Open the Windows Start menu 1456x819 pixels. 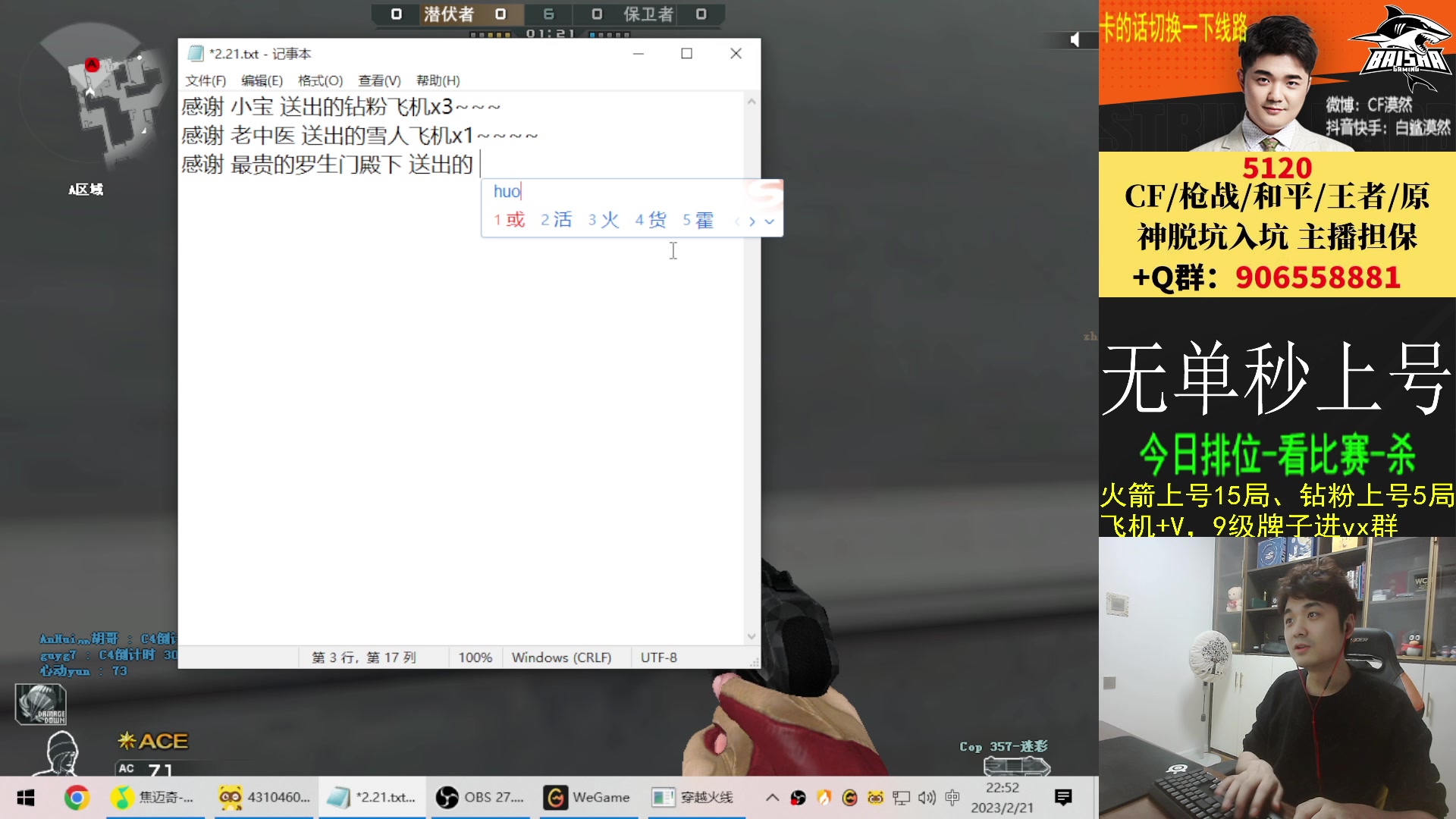click(26, 798)
